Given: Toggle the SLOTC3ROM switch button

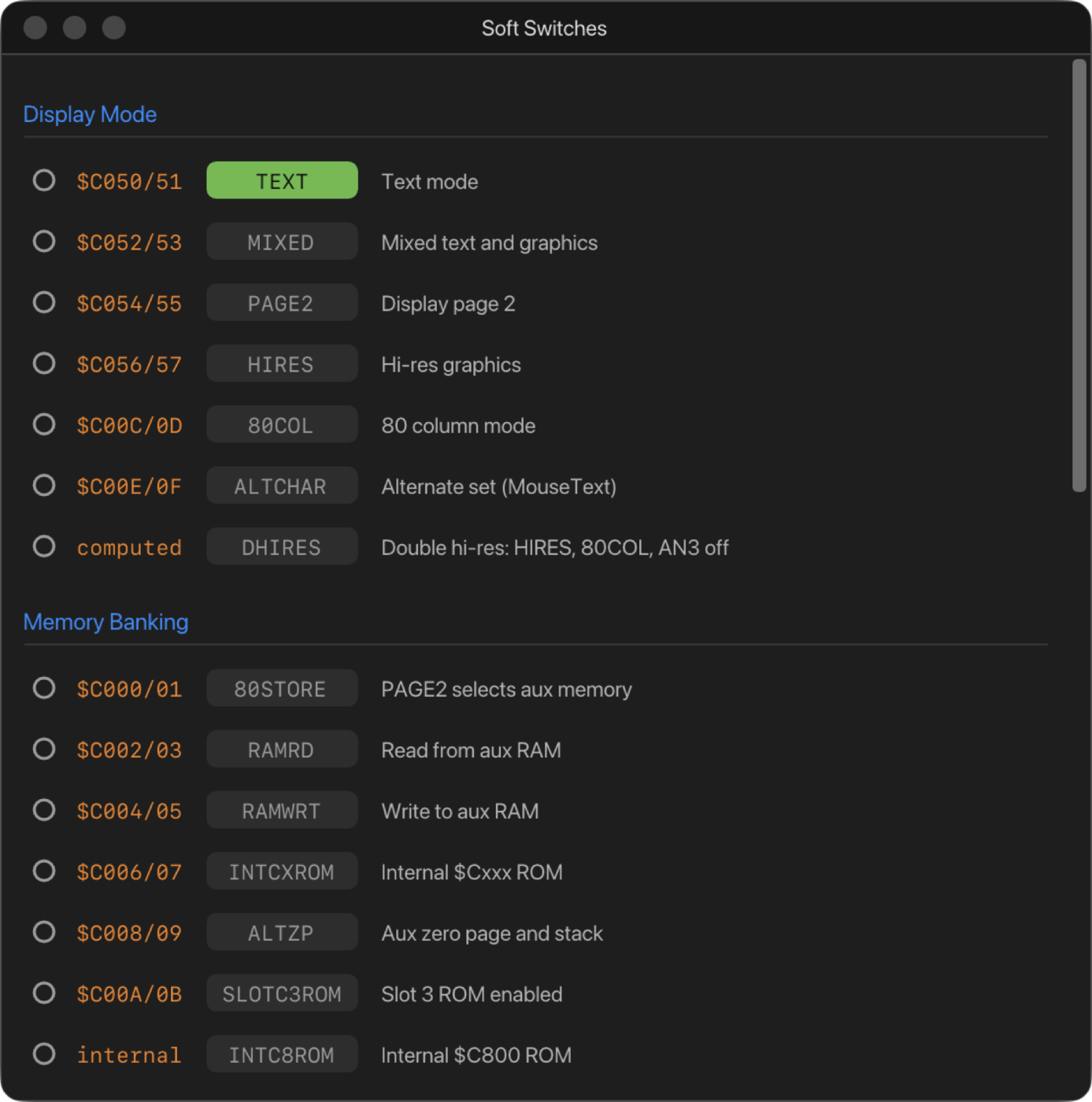Looking at the screenshot, I should (282, 993).
